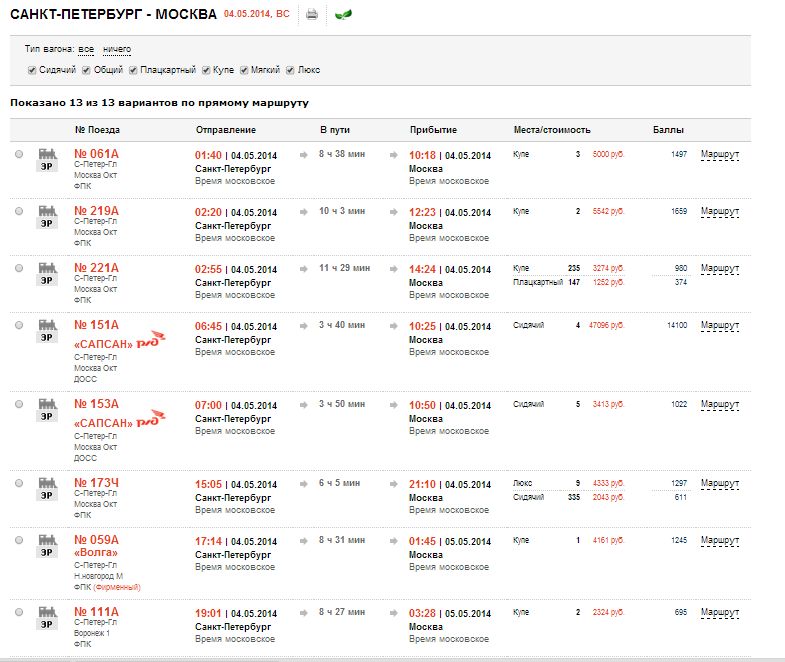Open train number № 221А link
Image resolution: width=785 pixels, height=662 pixels.
96,268
